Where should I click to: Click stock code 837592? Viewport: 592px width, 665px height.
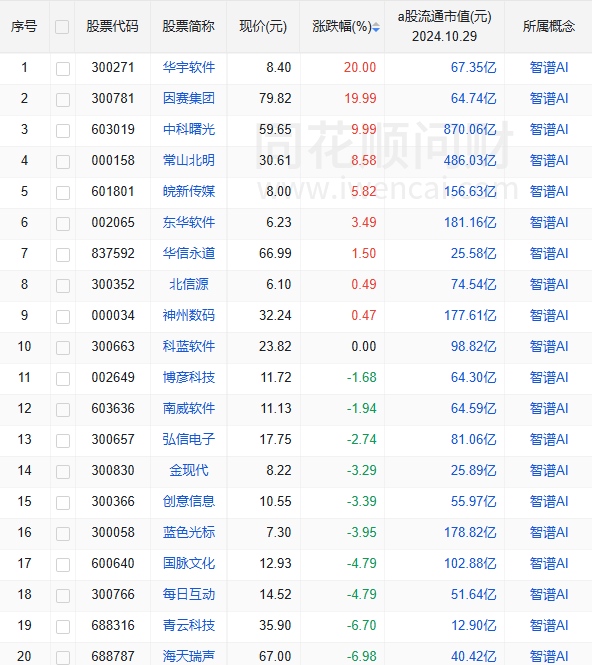[113, 253]
